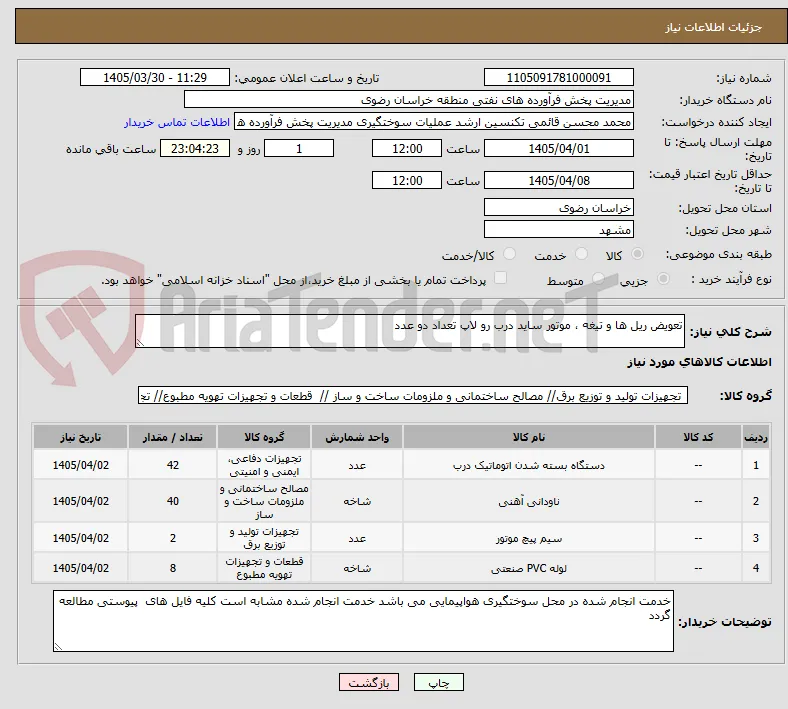788x709 pixels.
Task: Select the کالا radio button
Action: click(x=637, y=254)
